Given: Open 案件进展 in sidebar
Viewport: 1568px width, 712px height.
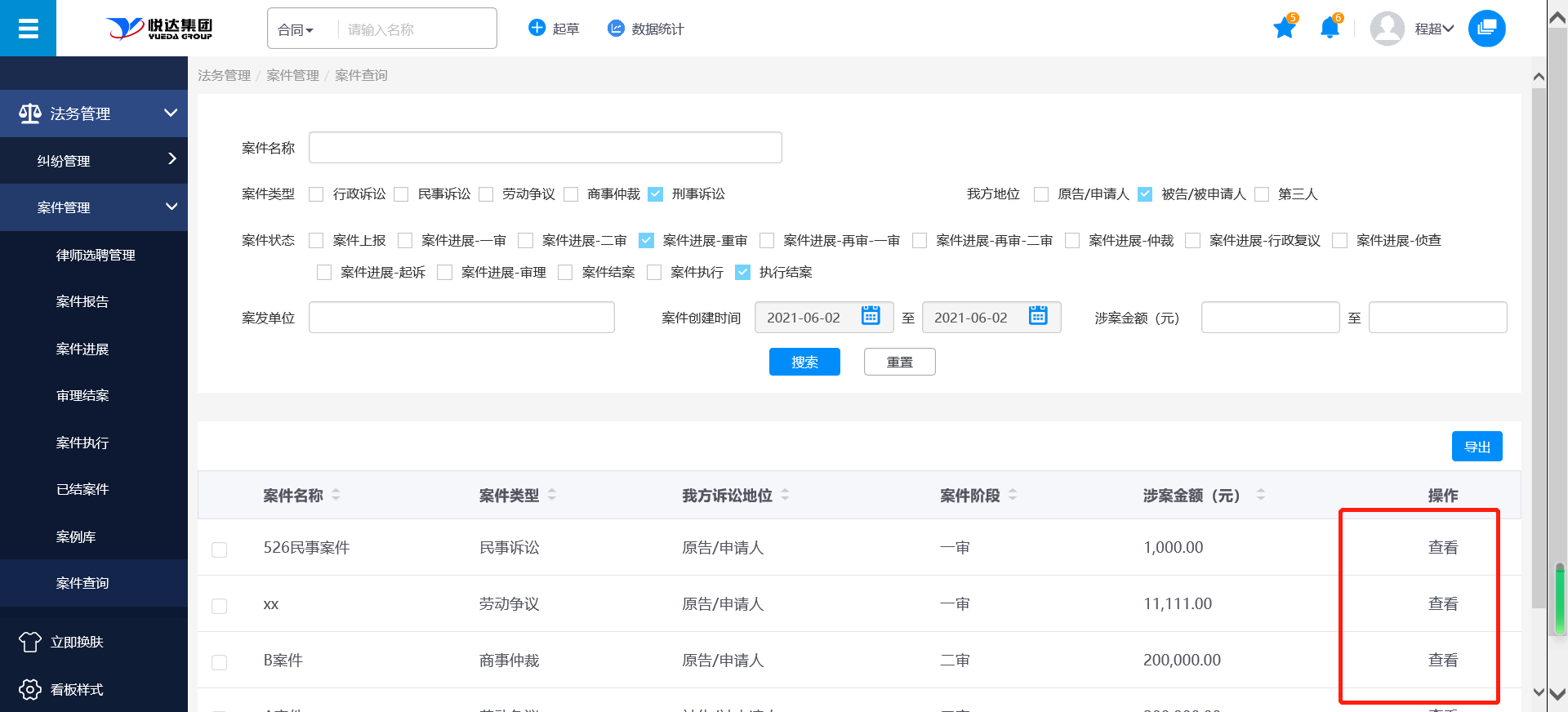Looking at the screenshot, I should coord(82,349).
